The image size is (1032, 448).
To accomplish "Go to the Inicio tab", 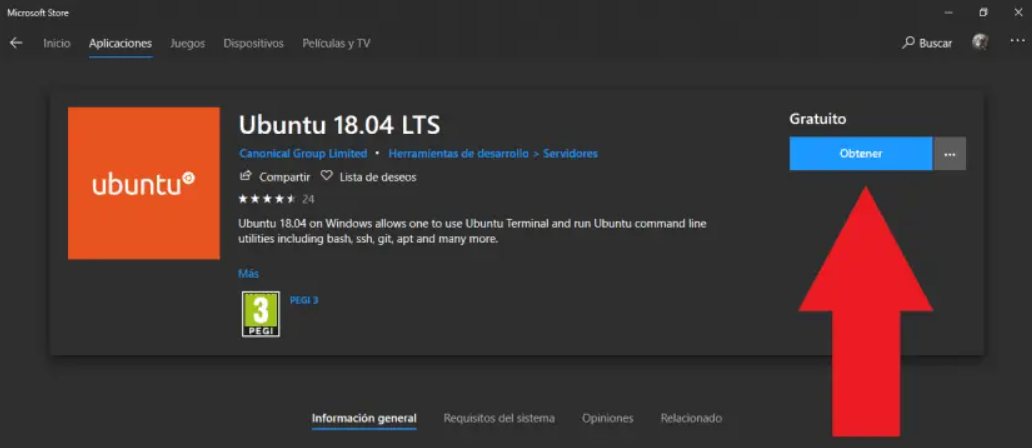I will (57, 43).
